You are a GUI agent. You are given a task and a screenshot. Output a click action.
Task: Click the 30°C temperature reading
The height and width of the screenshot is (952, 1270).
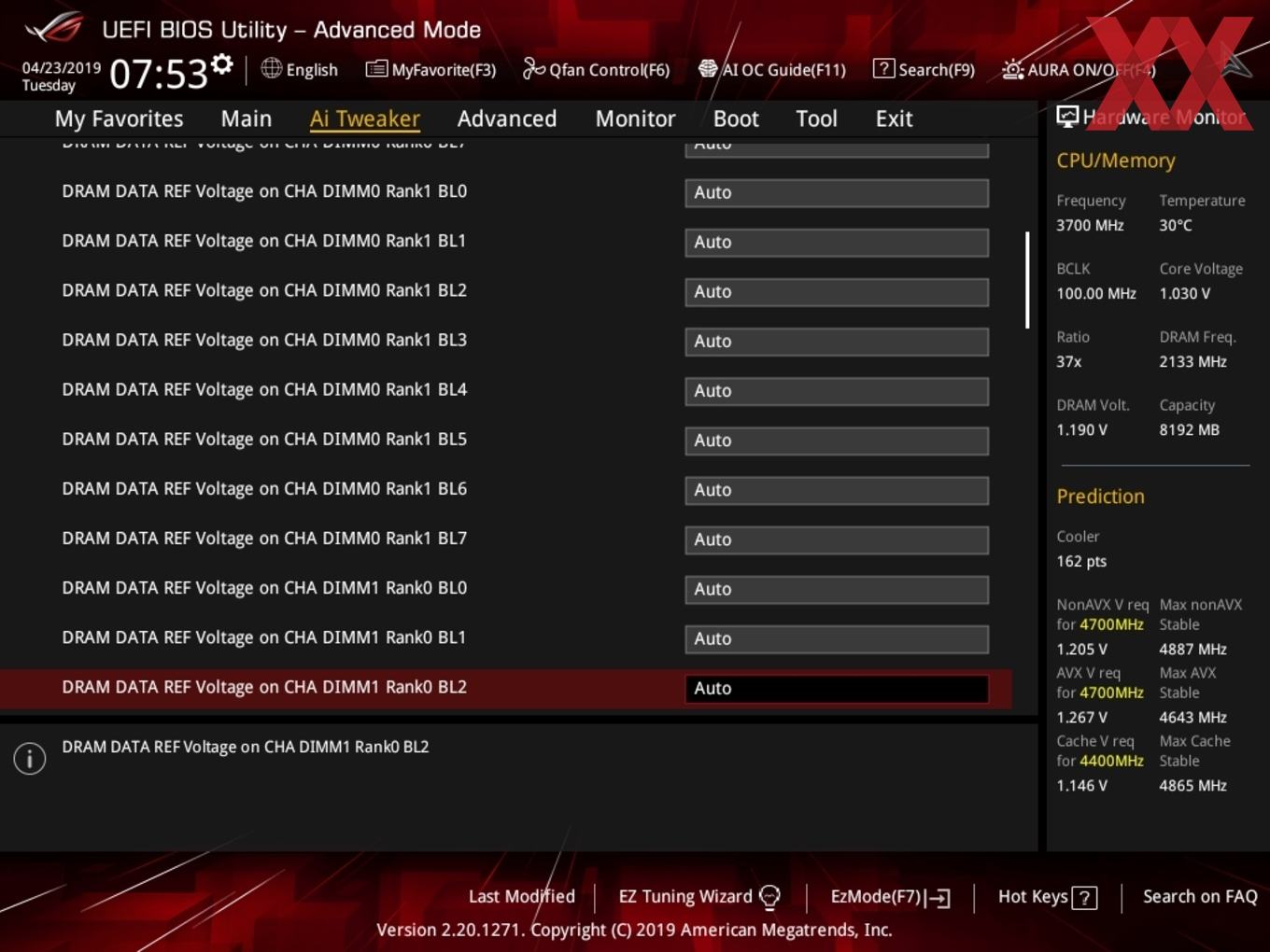click(x=1176, y=225)
